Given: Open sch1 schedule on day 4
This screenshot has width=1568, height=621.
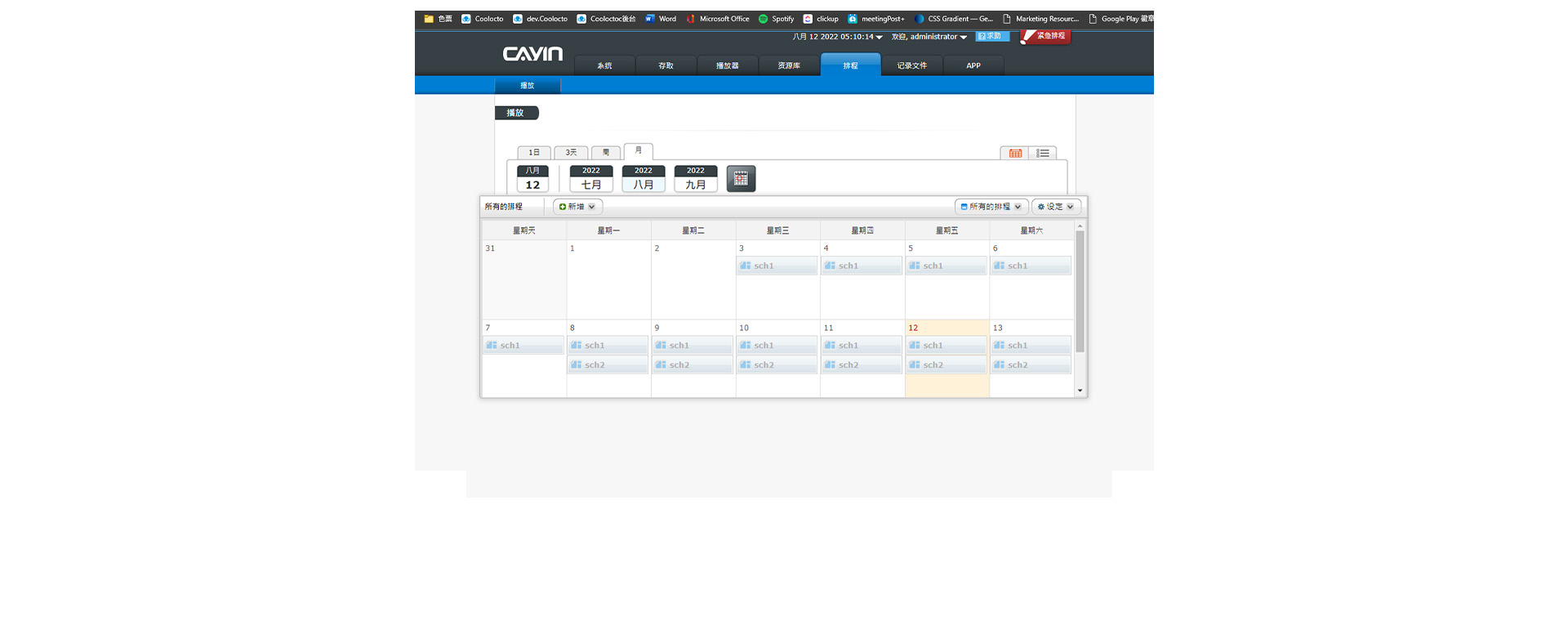Looking at the screenshot, I should (862, 266).
